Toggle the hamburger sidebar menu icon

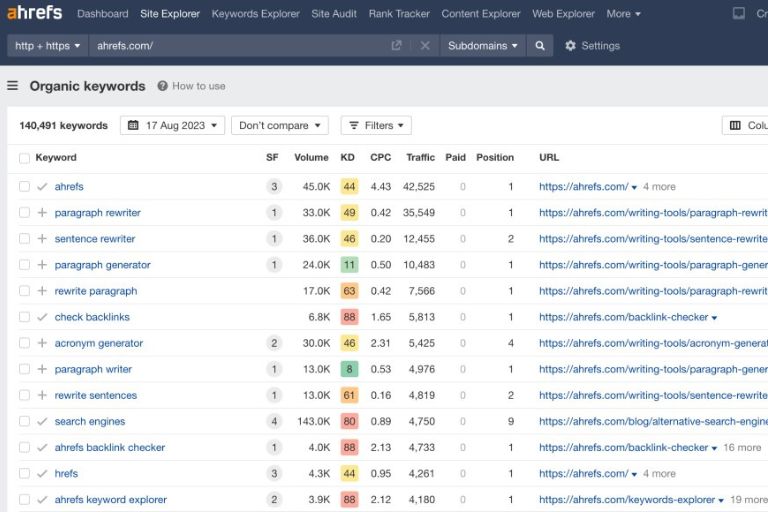coord(13,86)
